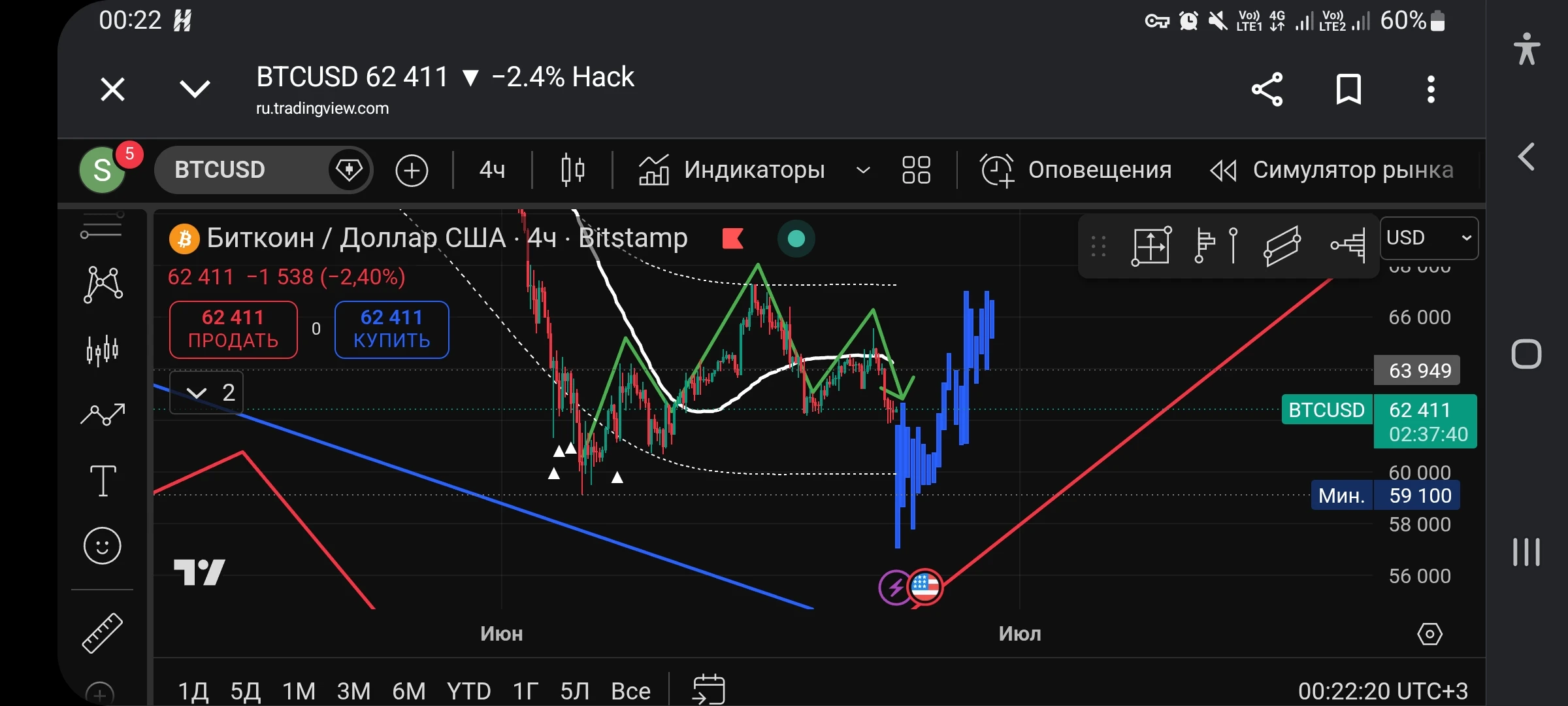The height and width of the screenshot is (706, 1568).
Task: Open the indicator templates grid icon
Action: [x=916, y=170]
